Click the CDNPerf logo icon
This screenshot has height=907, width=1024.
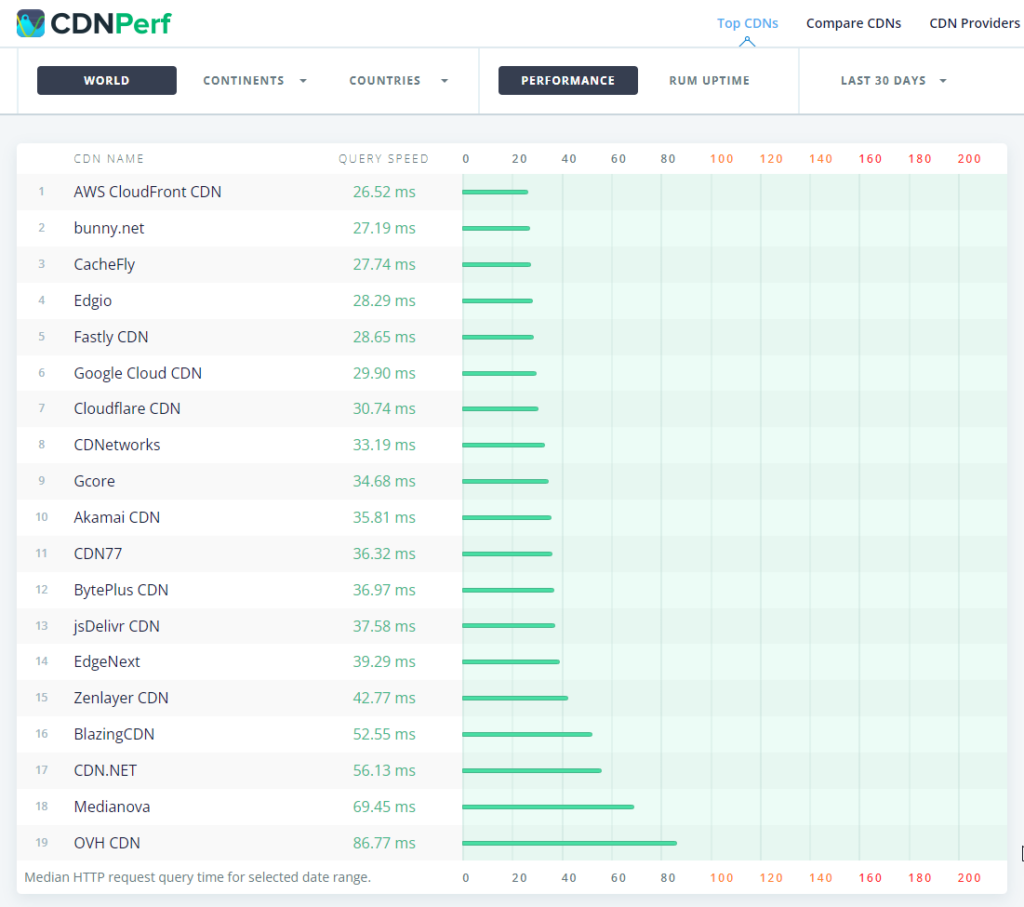(31, 23)
